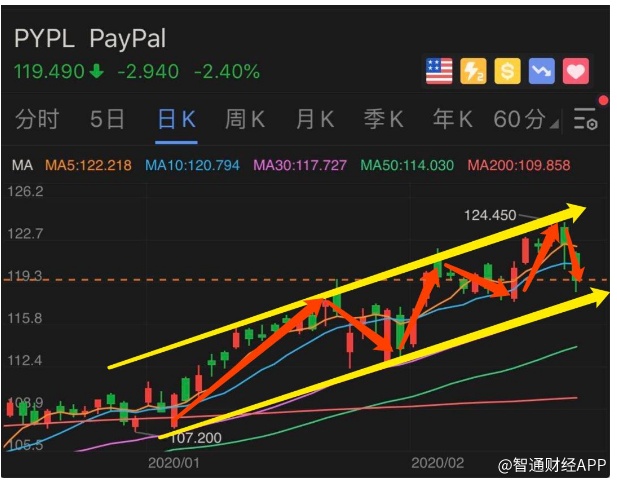Click the PYPL PayPal stock title
Image resolution: width=617 pixels, height=485 pixels.
pos(90,38)
